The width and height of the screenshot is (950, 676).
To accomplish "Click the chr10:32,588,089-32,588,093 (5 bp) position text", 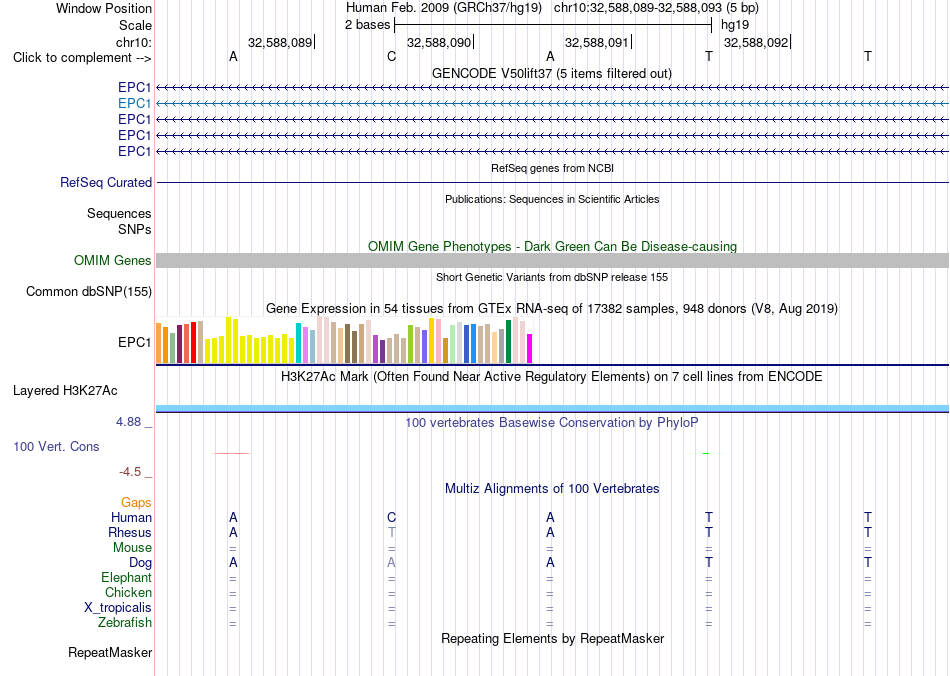I will coord(656,8).
